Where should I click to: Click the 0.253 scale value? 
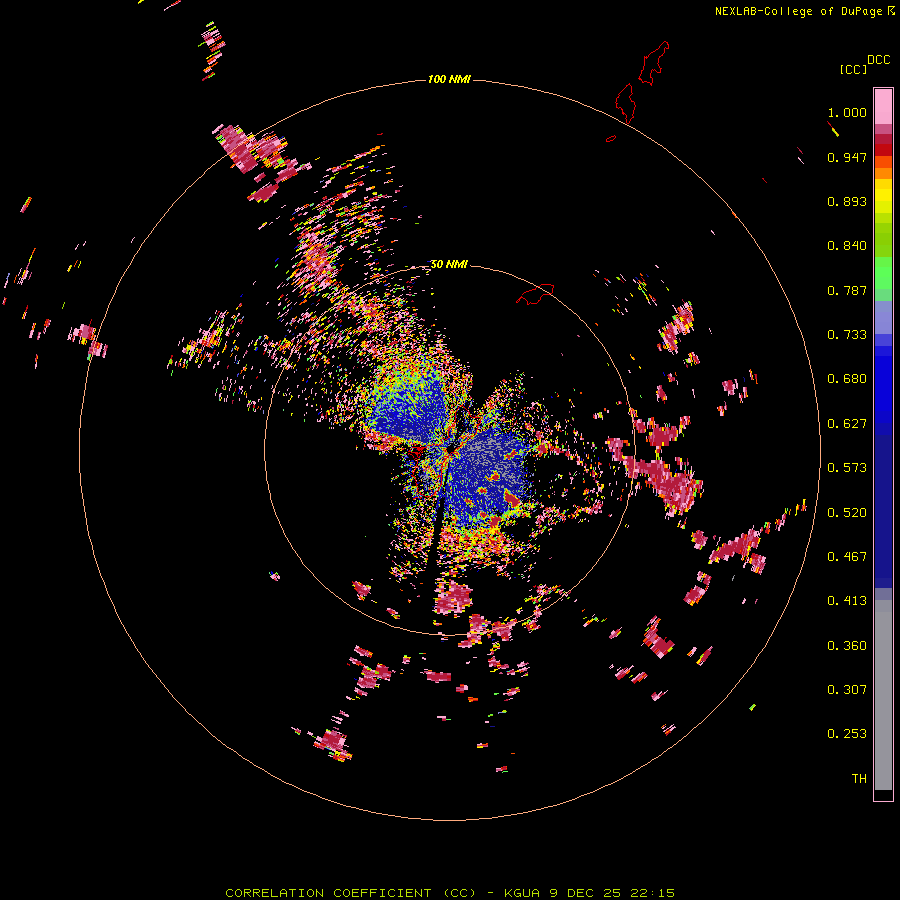pyautogui.click(x=847, y=734)
